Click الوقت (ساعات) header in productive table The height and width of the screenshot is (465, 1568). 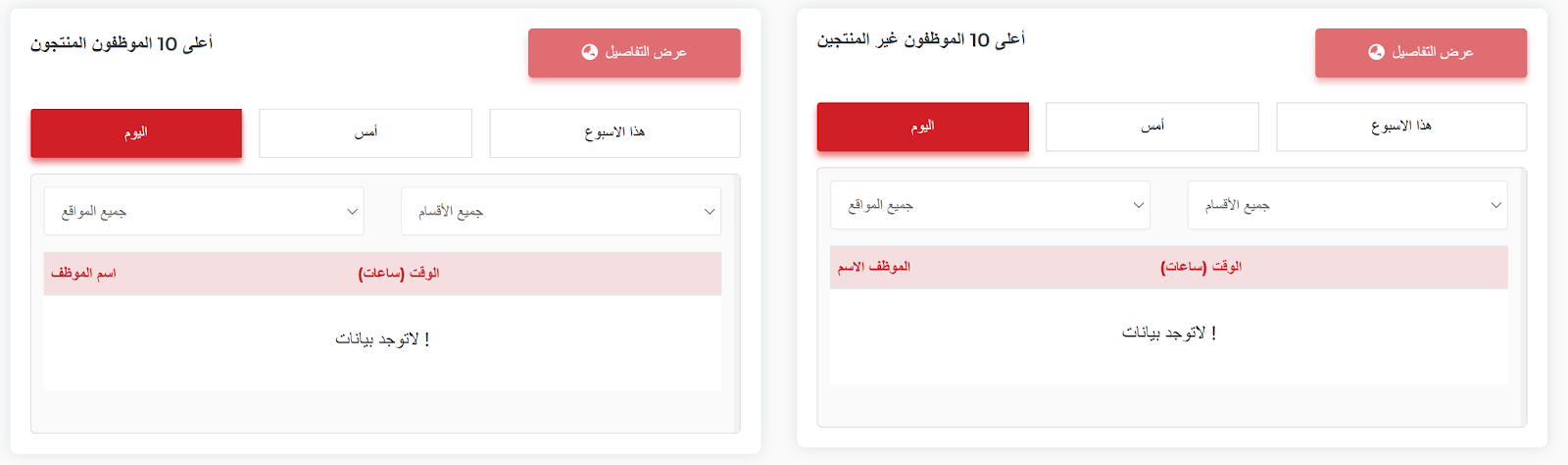pyautogui.click(x=399, y=273)
